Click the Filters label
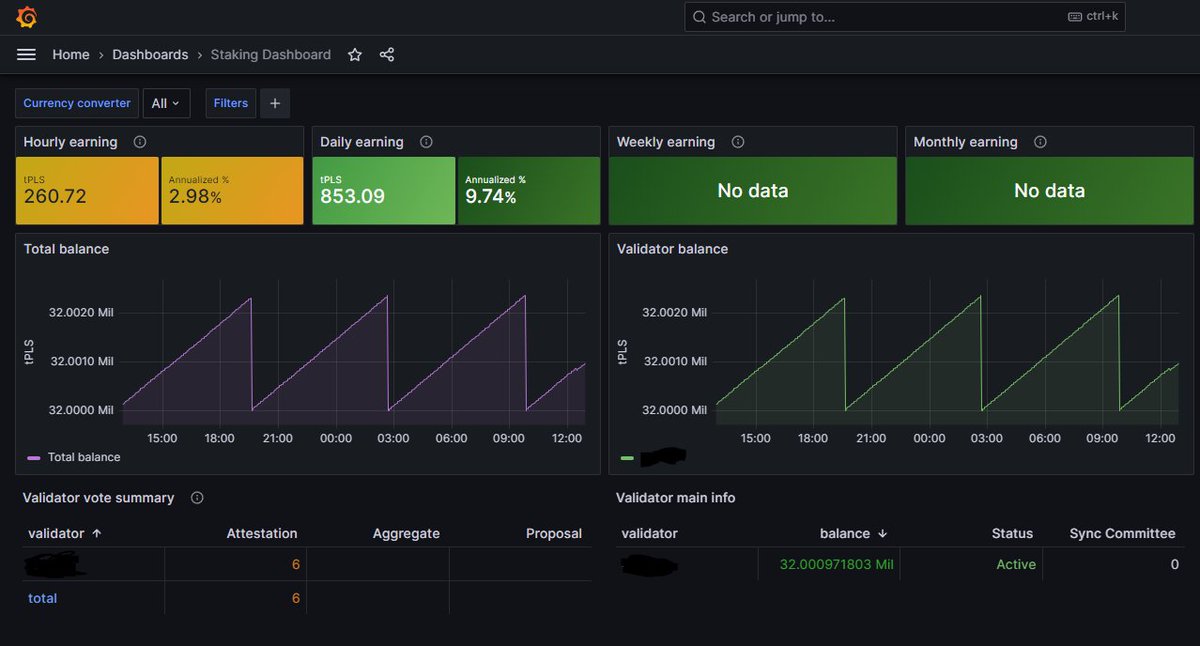 pos(231,103)
